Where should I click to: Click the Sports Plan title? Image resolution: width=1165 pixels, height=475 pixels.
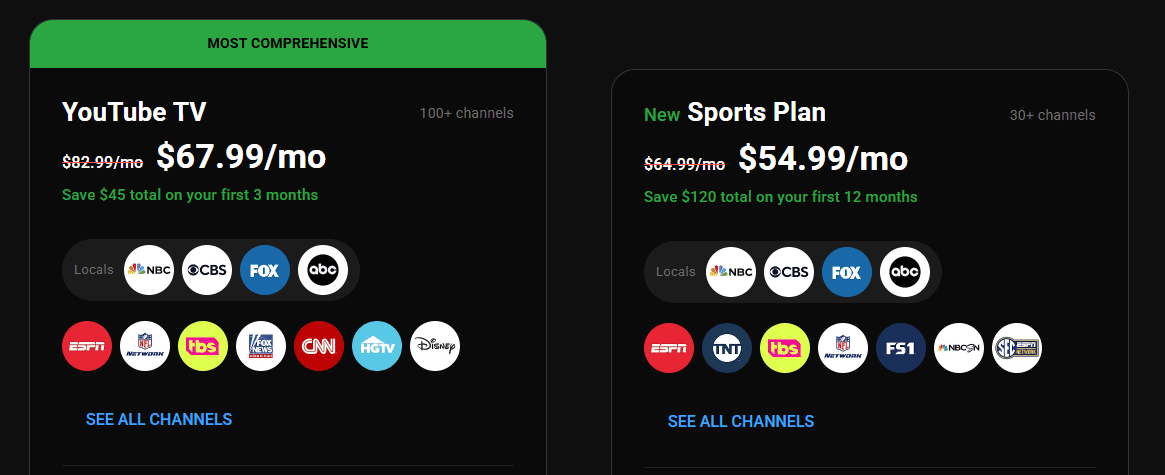[x=756, y=112]
